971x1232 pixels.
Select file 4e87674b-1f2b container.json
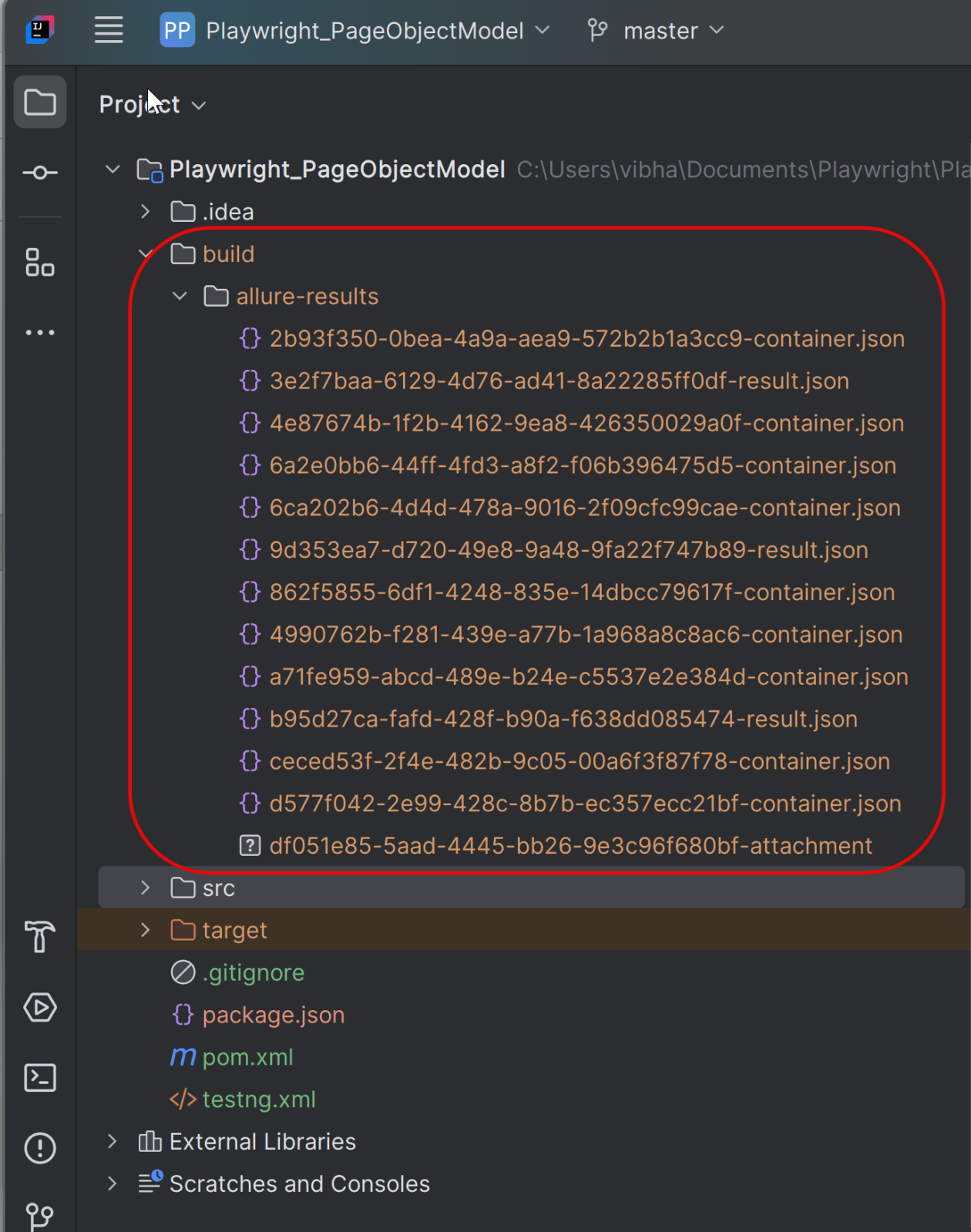(x=572, y=423)
